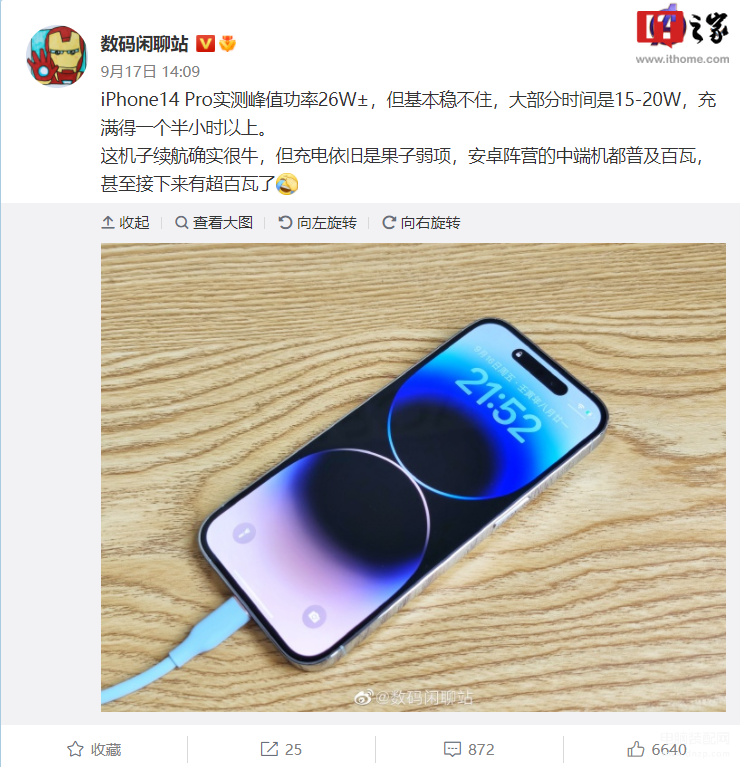Click the golden membership crown badge
The image size is (740, 767).
point(227,44)
